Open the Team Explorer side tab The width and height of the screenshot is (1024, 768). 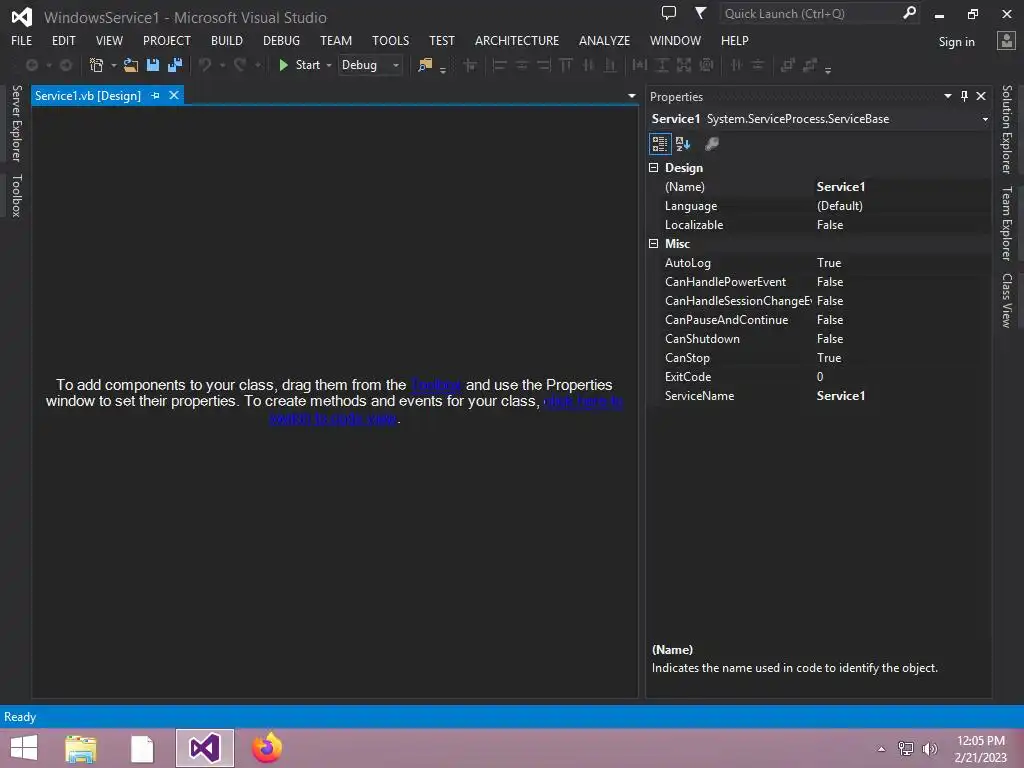1007,223
